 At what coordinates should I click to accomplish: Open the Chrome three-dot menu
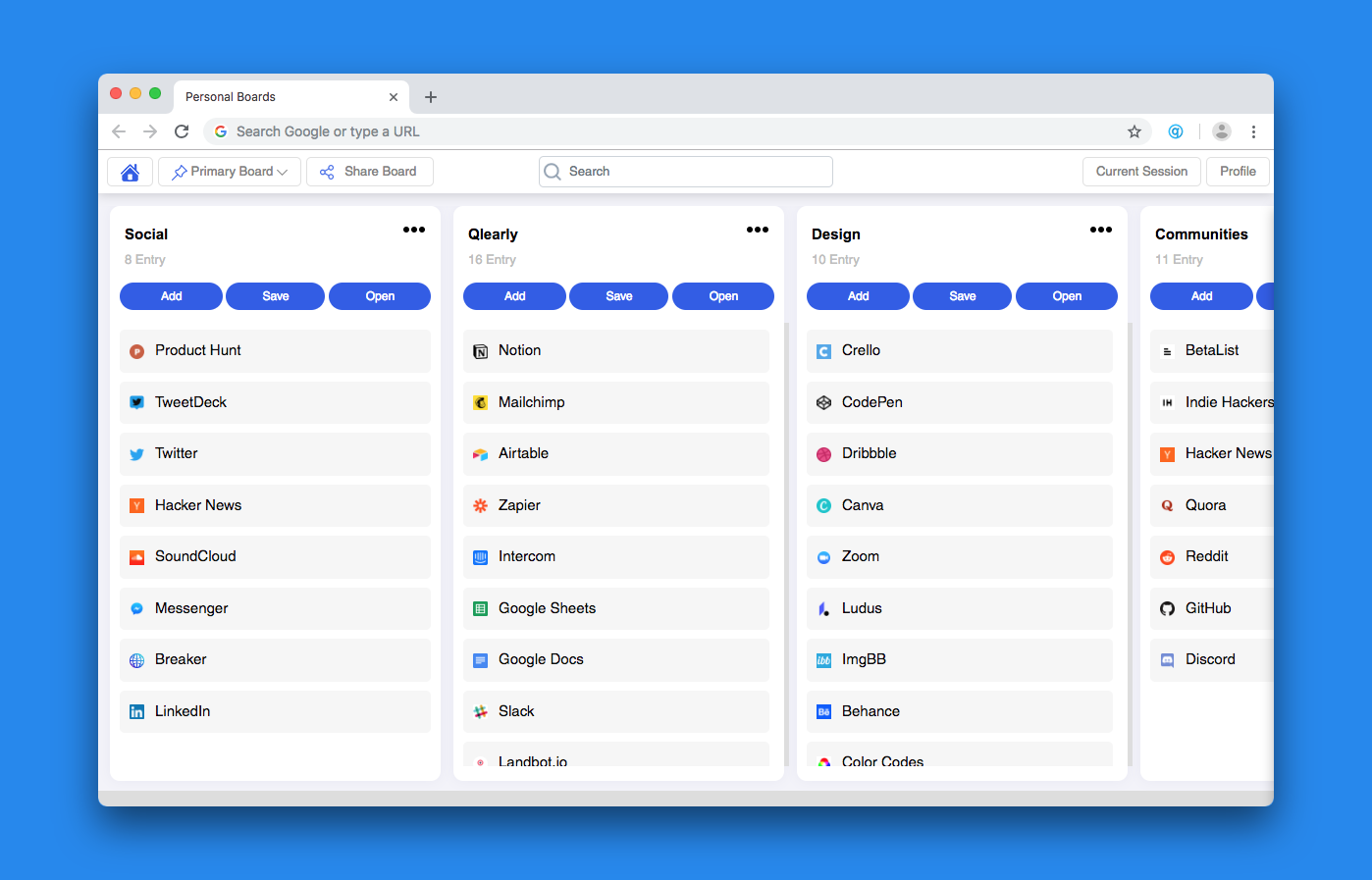(x=1253, y=131)
